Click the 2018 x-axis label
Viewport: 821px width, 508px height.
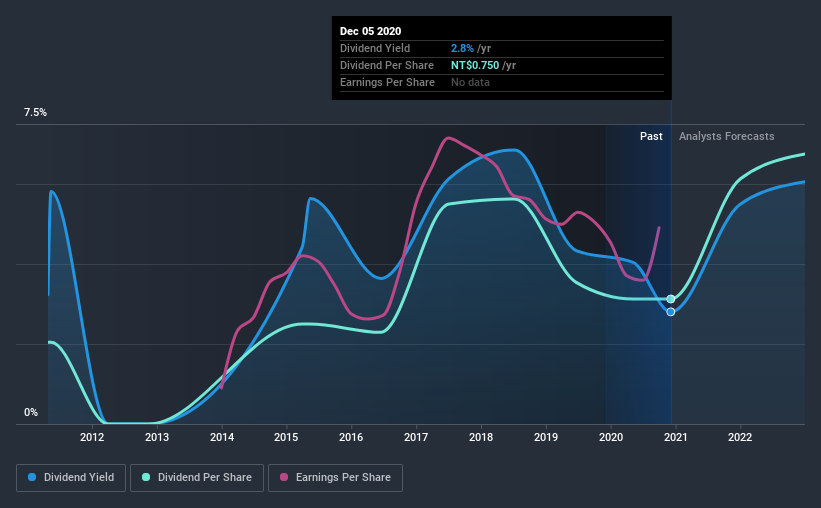click(x=481, y=437)
